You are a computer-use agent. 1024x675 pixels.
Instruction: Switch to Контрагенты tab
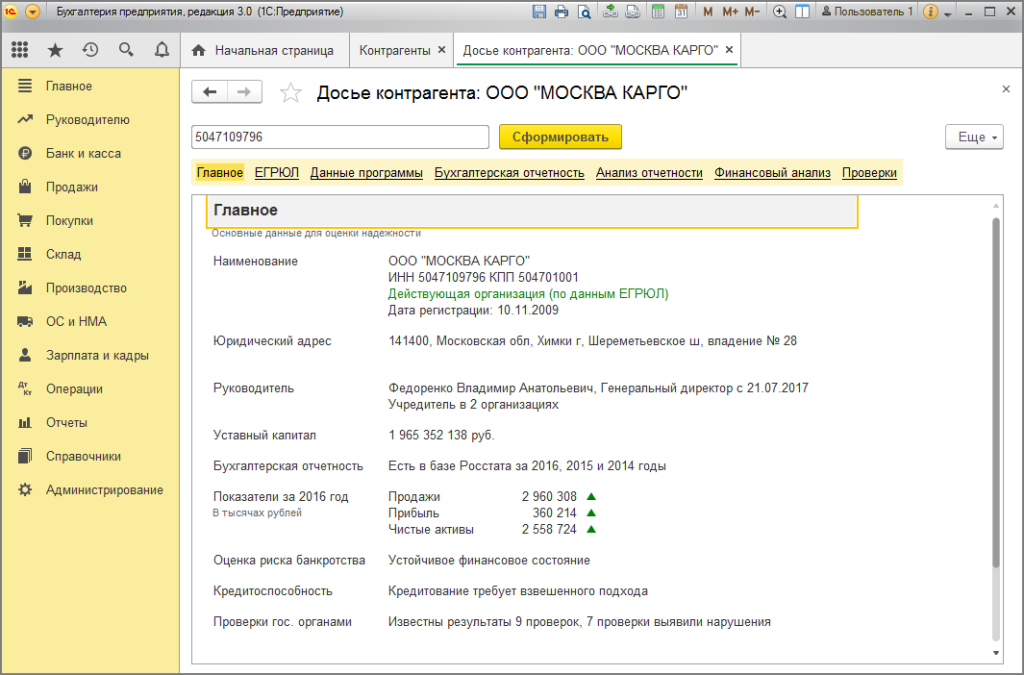pos(394,50)
